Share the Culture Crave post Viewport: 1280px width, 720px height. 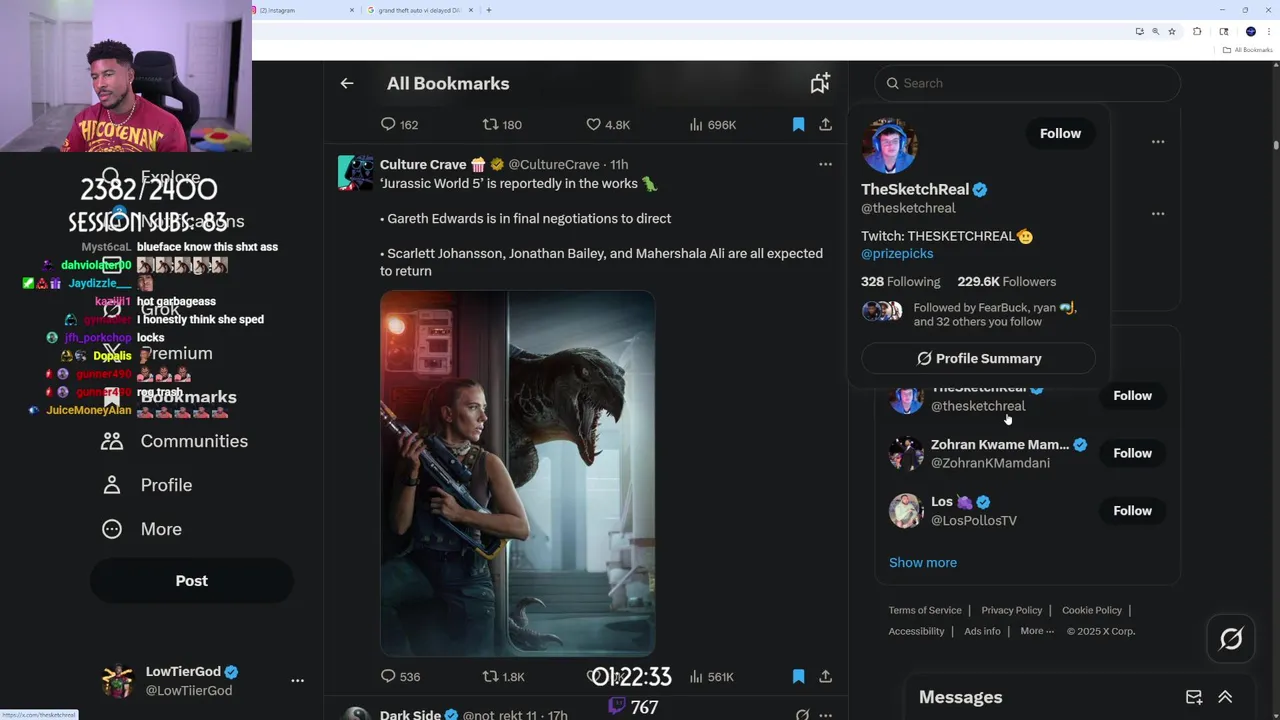[x=825, y=676]
